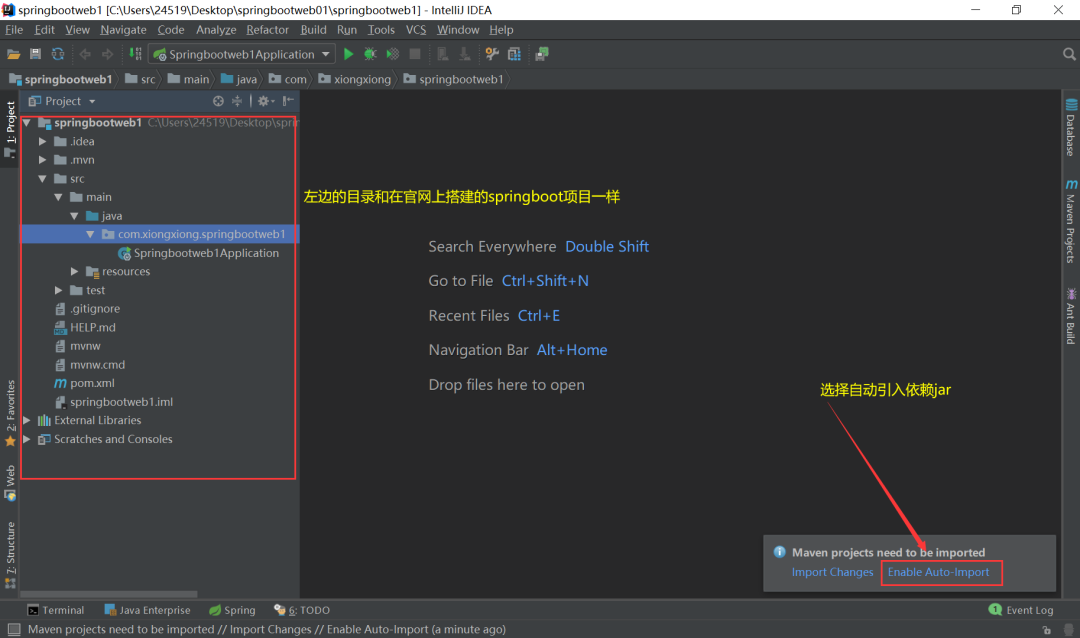This screenshot has height=638, width=1080.
Task: Open the VCS menu
Action: click(416, 30)
